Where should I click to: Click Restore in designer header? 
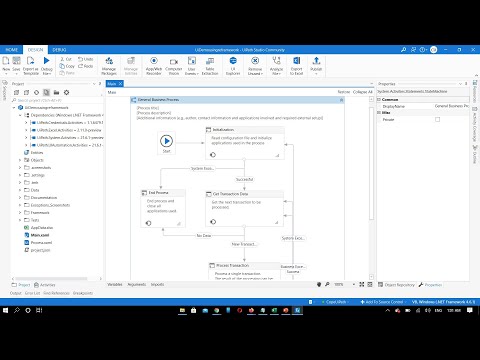coord(344,92)
